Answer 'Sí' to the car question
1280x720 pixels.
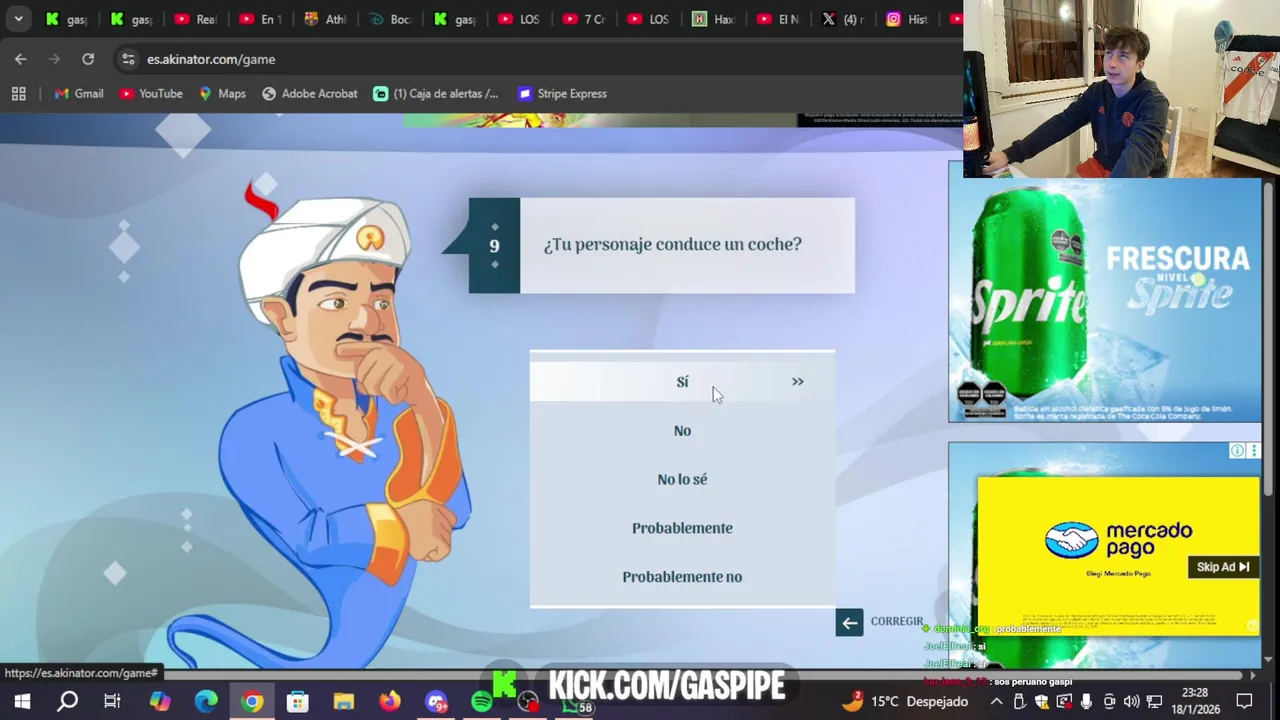click(682, 382)
